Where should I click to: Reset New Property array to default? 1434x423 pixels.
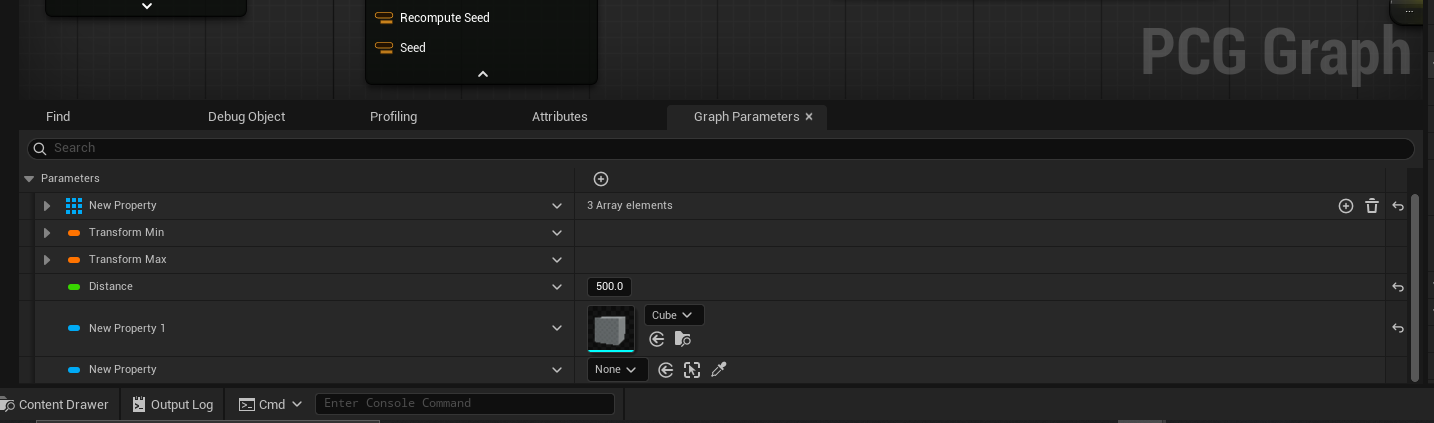(x=1398, y=206)
